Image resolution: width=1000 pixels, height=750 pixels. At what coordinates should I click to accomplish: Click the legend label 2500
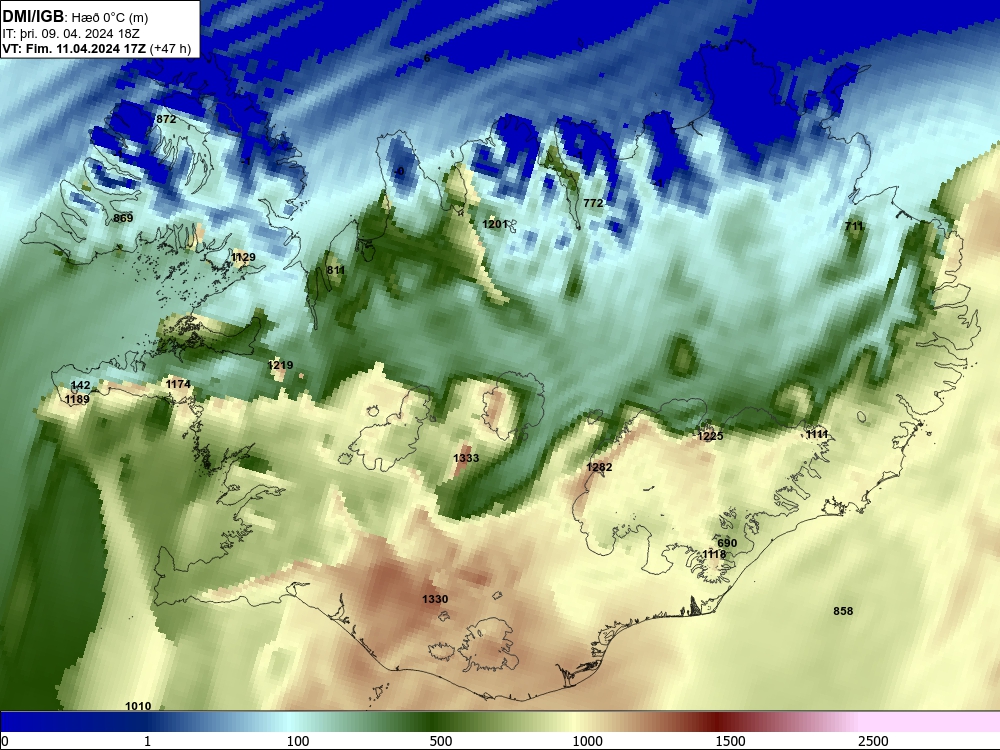click(873, 741)
